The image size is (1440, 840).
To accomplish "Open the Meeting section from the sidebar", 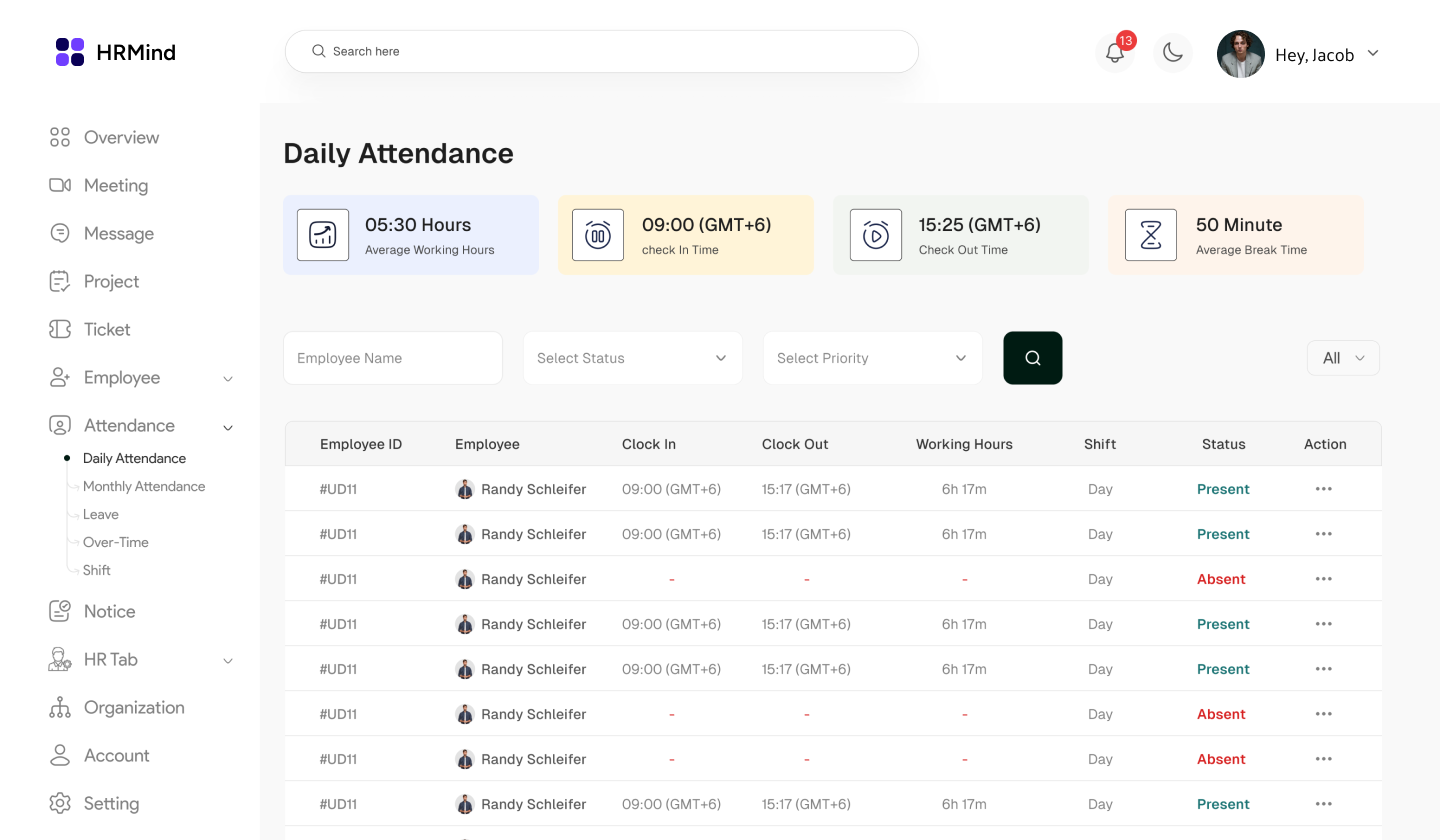I will [115, 185].
